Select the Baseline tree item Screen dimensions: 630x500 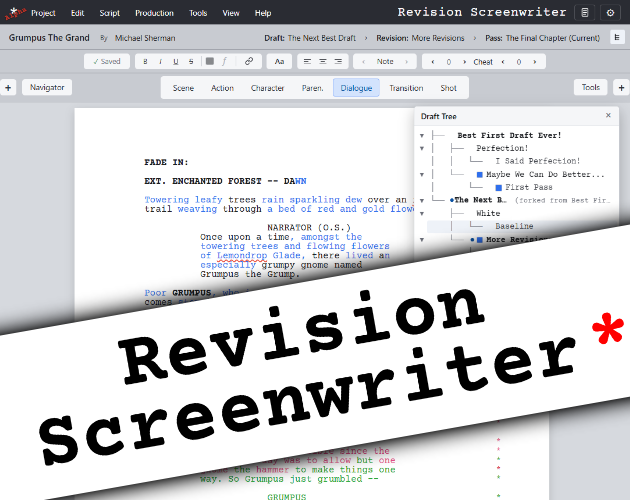tap(514, 226)
